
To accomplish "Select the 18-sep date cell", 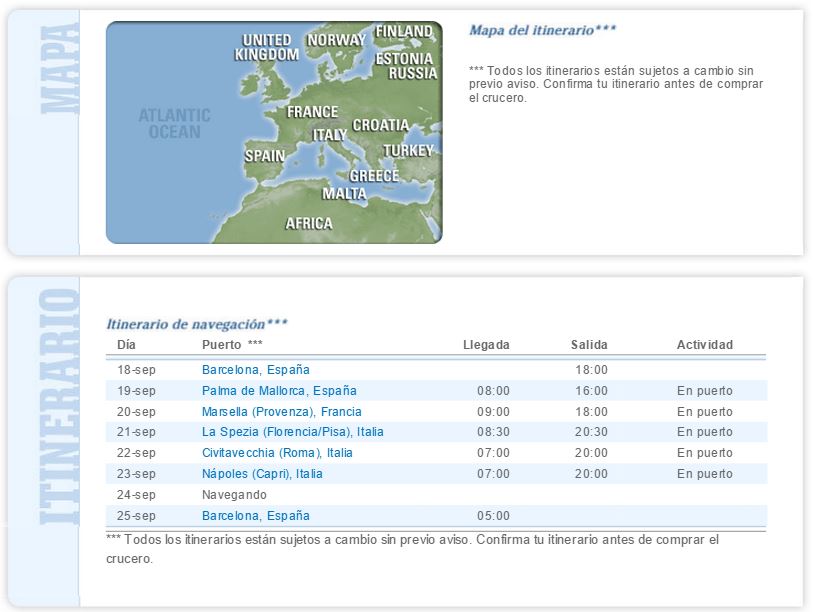I will click(136, 370).
